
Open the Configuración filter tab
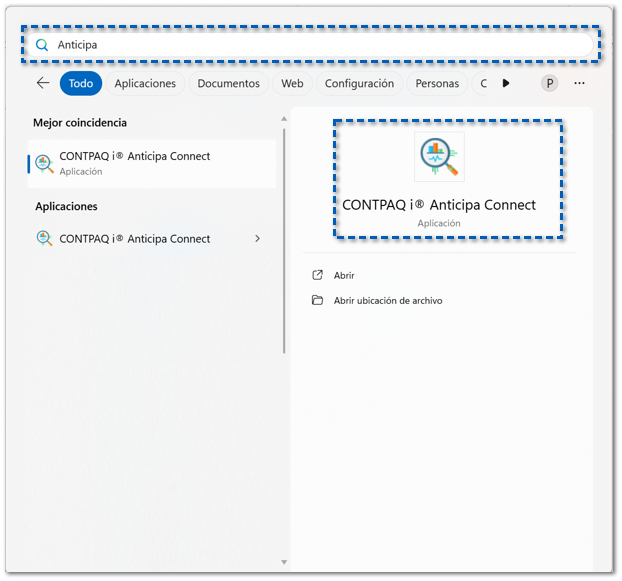coord(359,83)
